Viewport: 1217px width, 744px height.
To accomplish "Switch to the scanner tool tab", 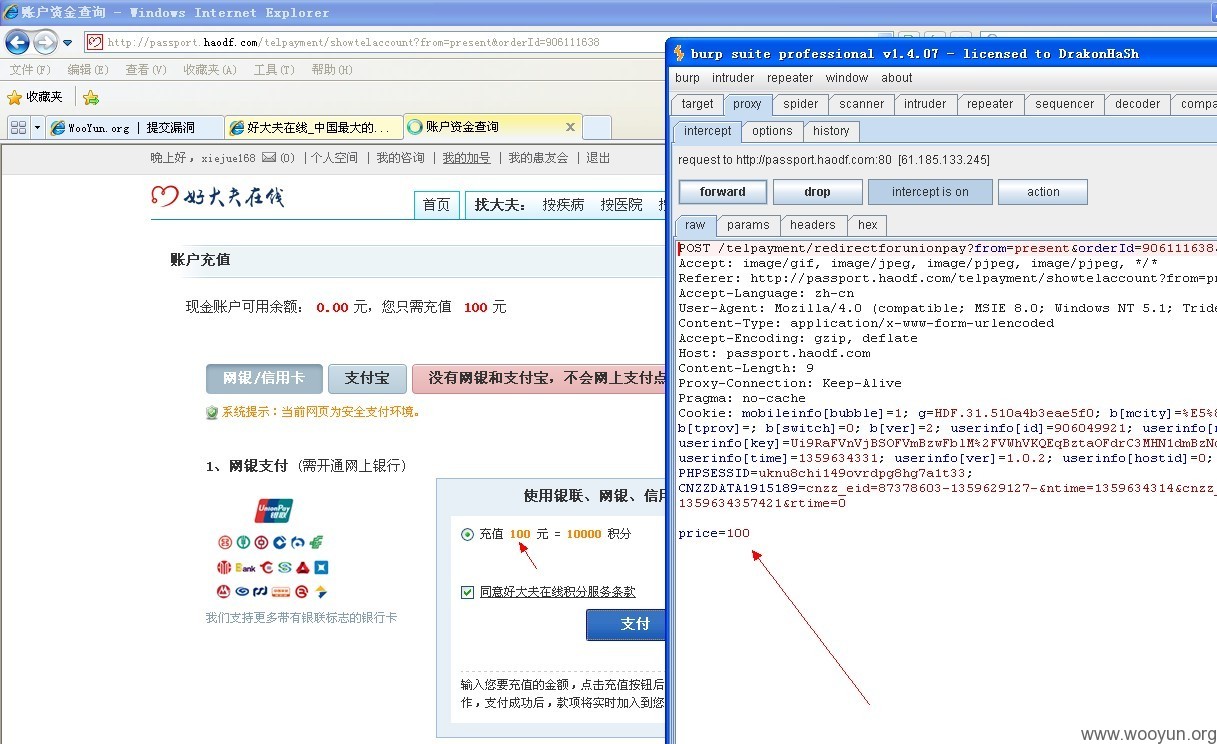I will [861, 104].
